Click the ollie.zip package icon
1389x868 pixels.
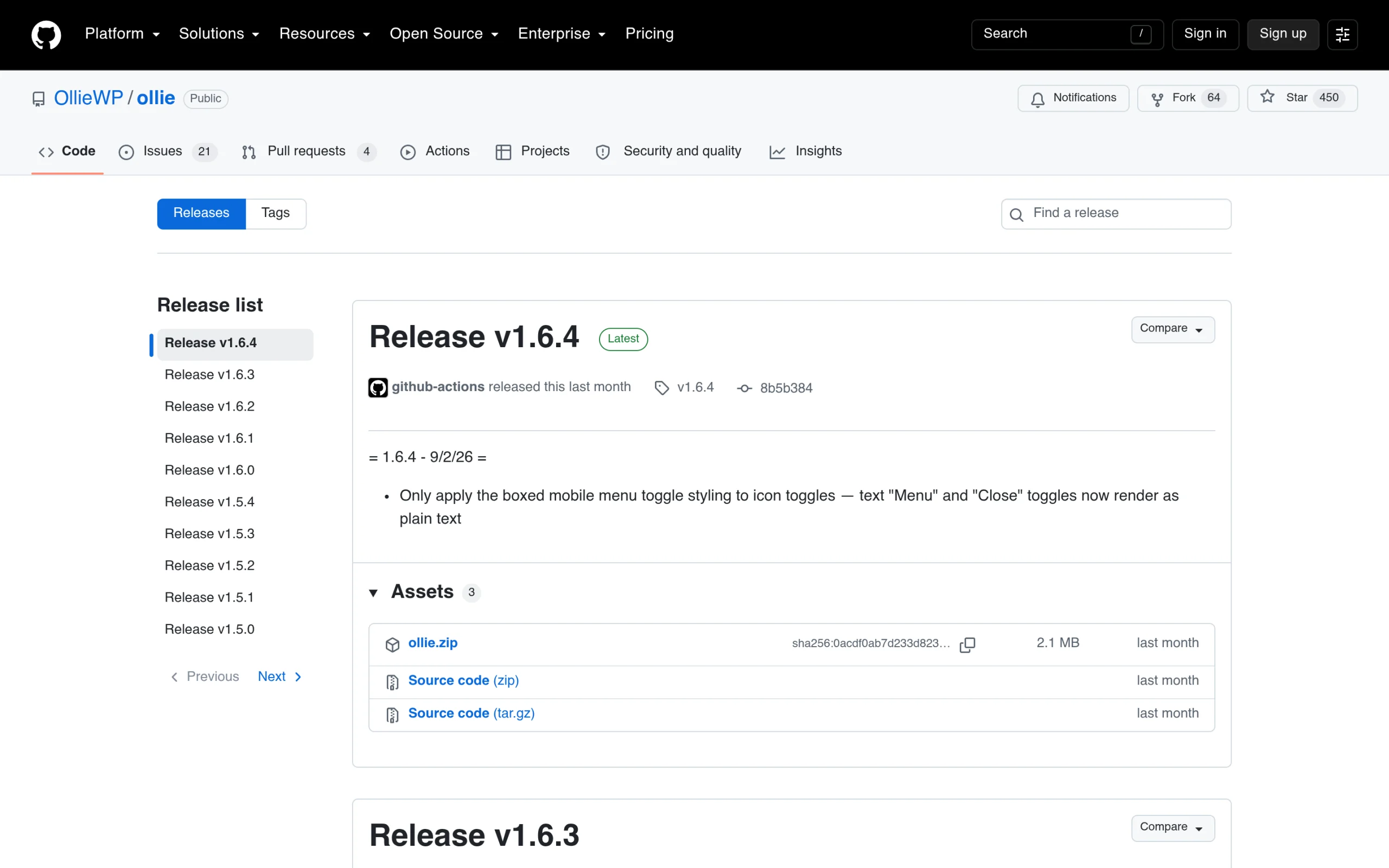coord(392,644)
